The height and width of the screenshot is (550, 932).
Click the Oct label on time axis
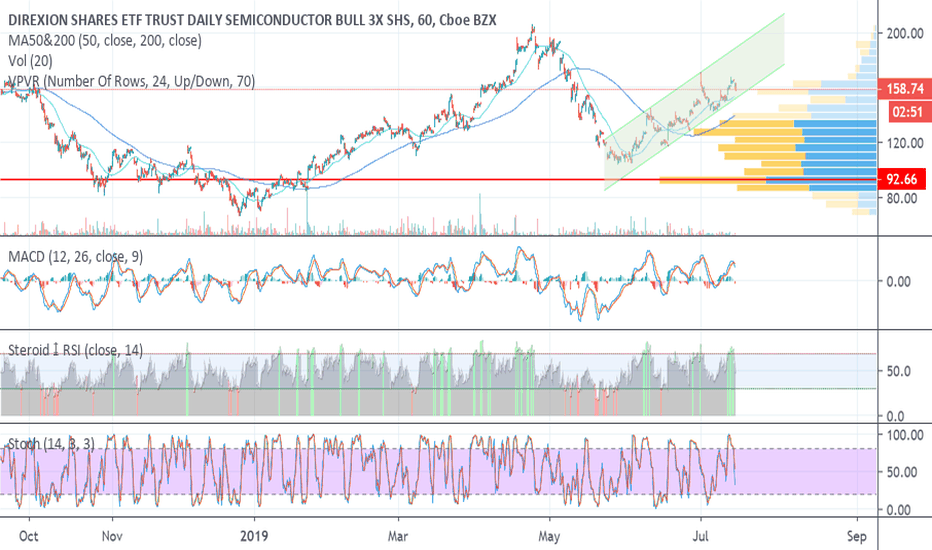coord(29,536)
